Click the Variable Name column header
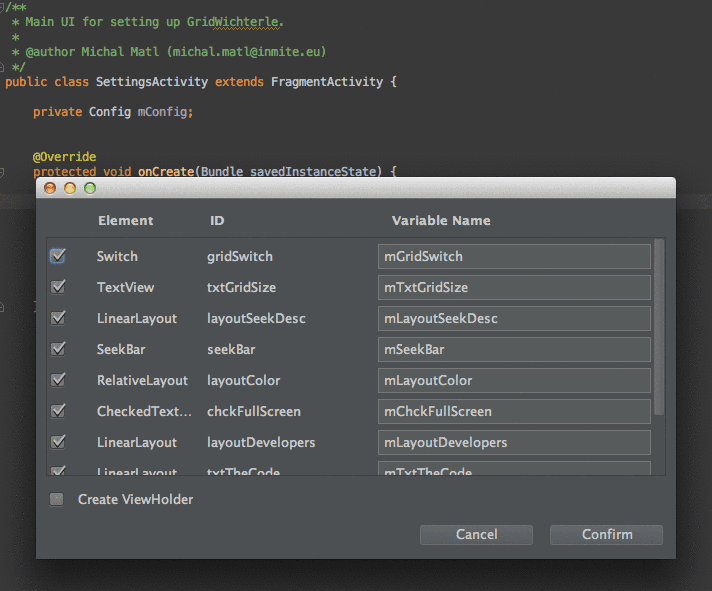This screenshot has width=712, height=591. pos(441,220)
